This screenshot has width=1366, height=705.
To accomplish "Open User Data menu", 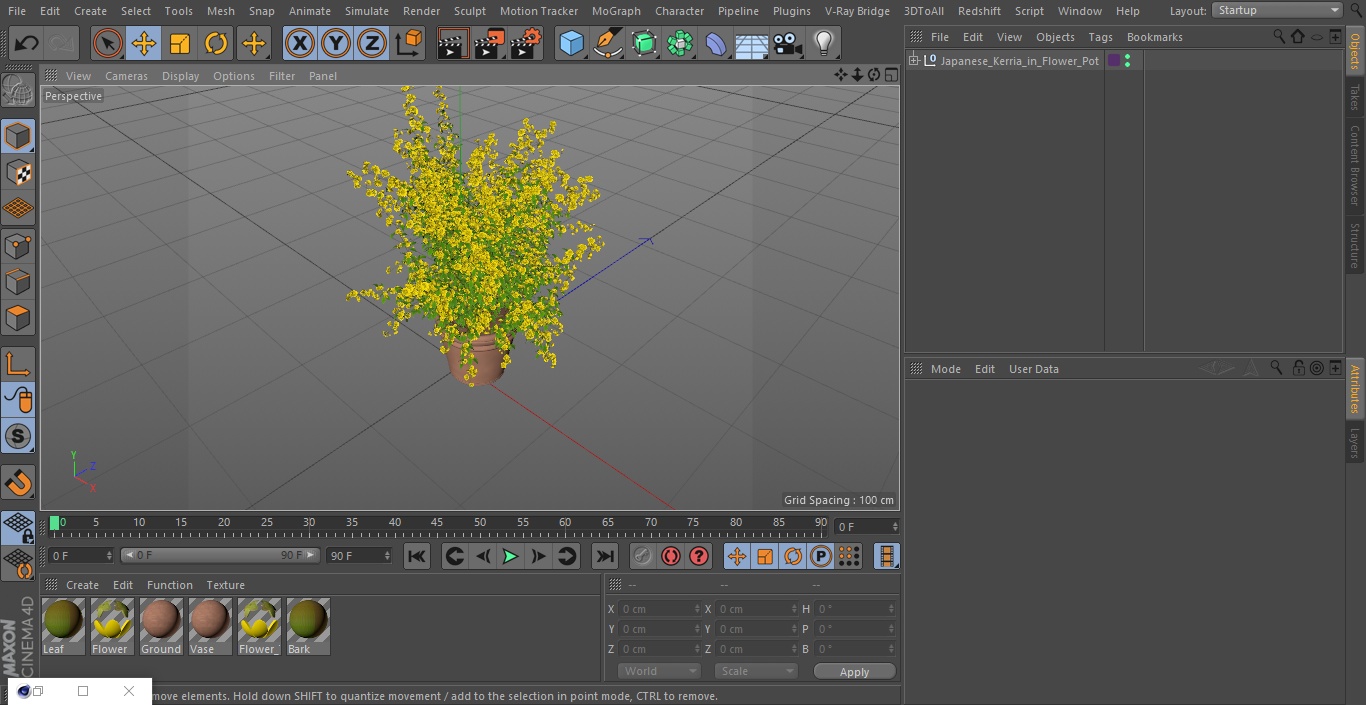I will [x=1033, y=369].
